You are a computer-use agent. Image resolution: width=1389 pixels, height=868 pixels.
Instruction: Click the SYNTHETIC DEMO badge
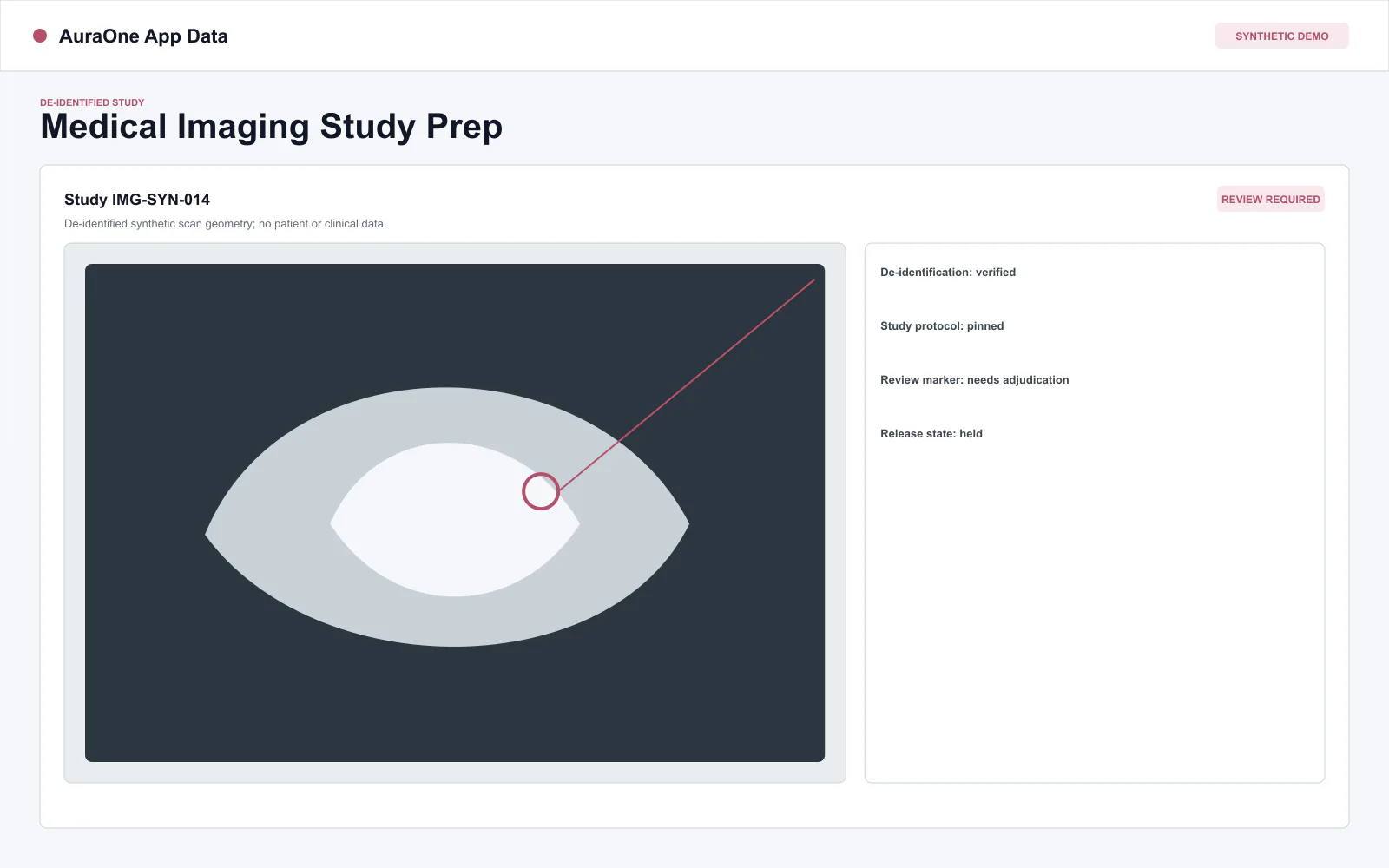(x=1281, y=36)
